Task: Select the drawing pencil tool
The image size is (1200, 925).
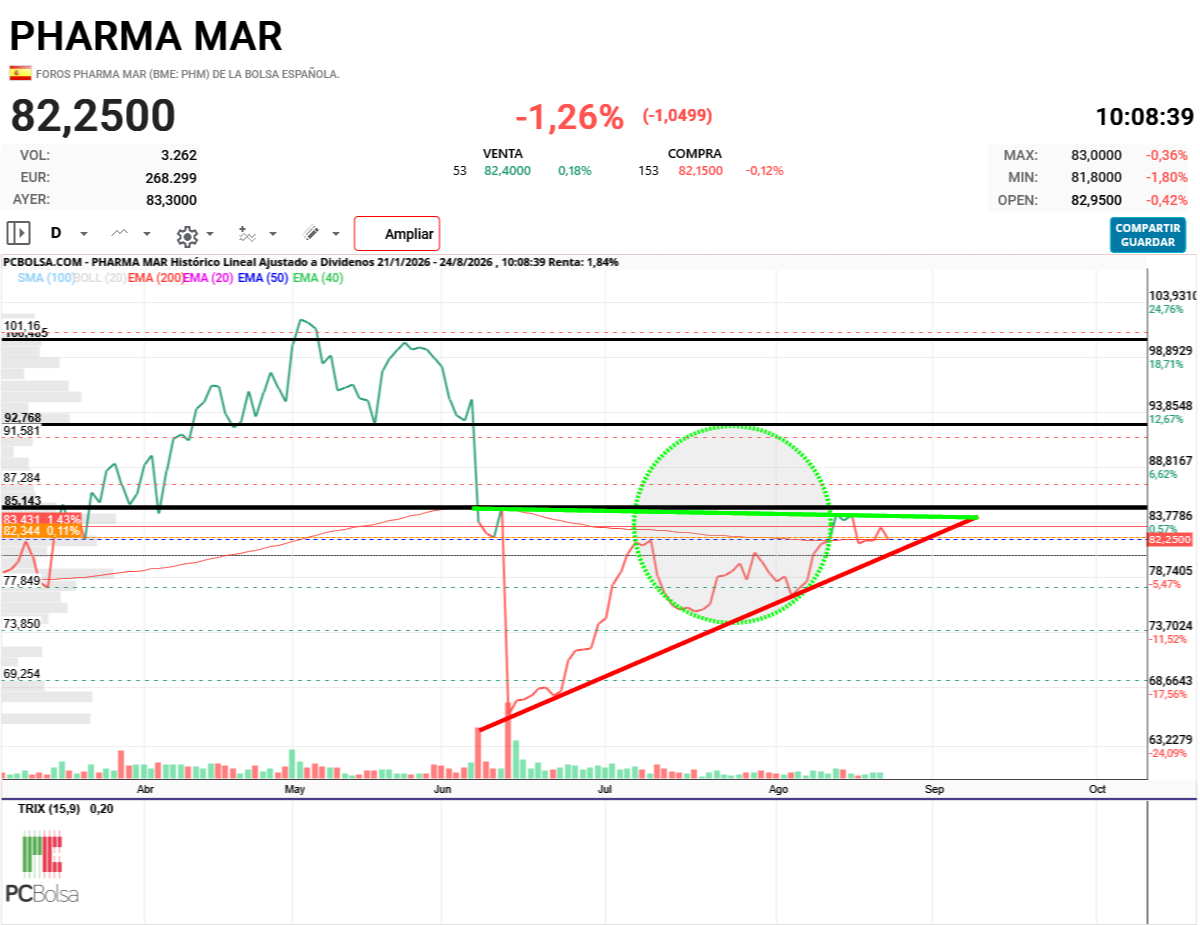Action: click(311, 233)
